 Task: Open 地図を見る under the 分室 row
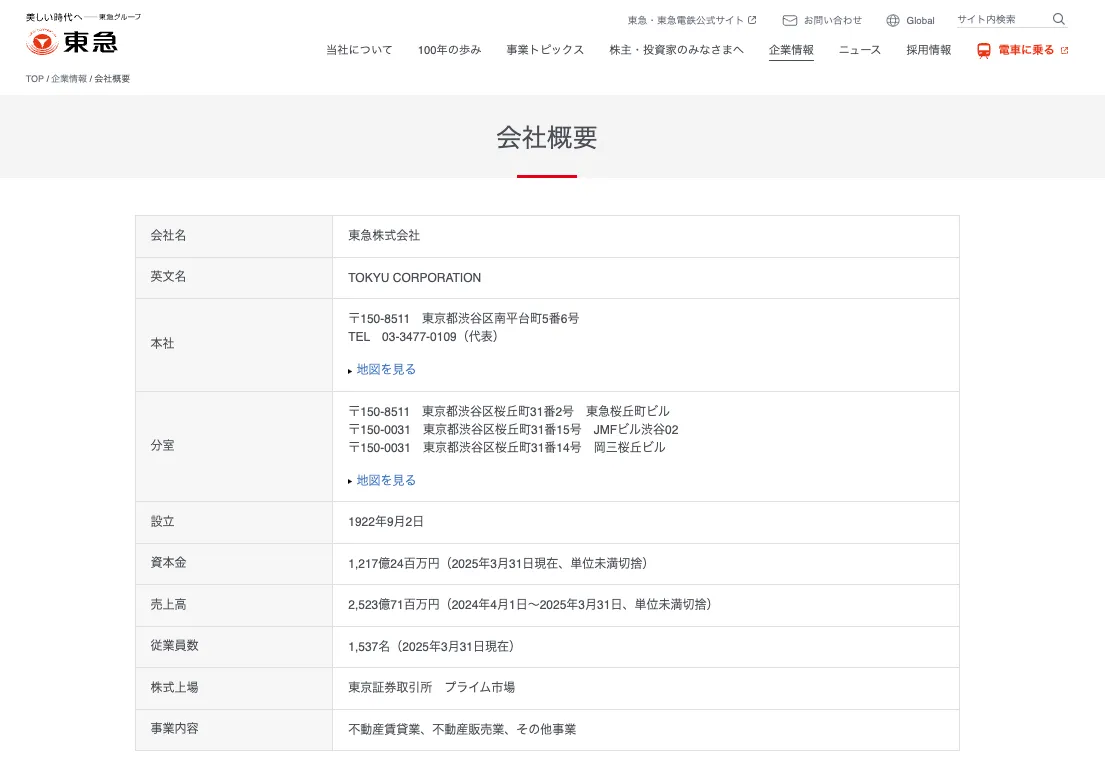tap(388, 480)
